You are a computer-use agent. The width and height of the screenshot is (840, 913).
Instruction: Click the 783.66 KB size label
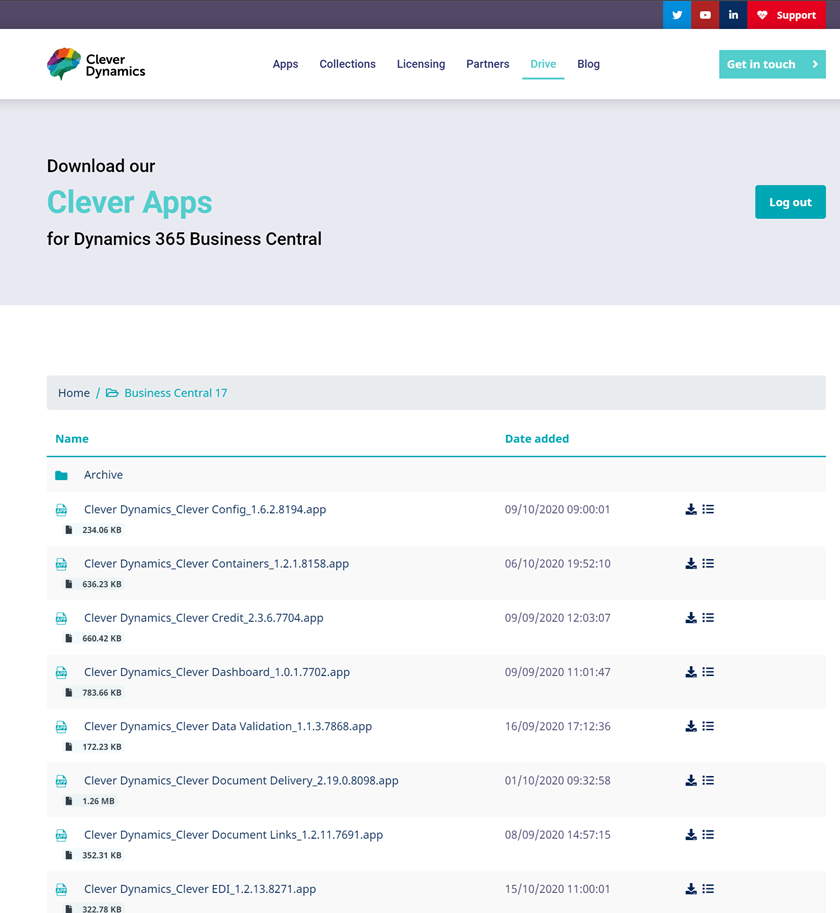[102, 693]
